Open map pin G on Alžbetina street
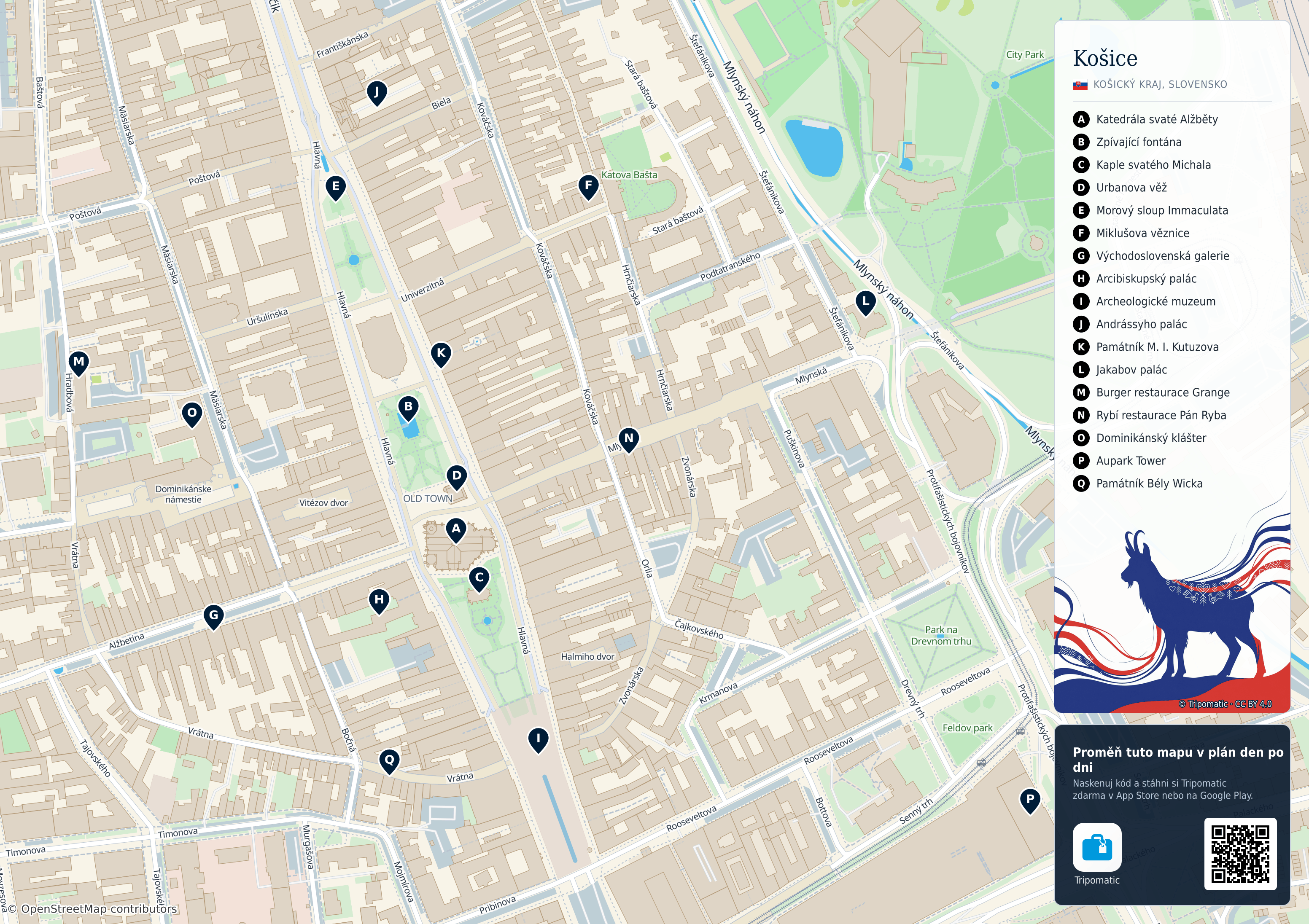 tap(214, 617)
